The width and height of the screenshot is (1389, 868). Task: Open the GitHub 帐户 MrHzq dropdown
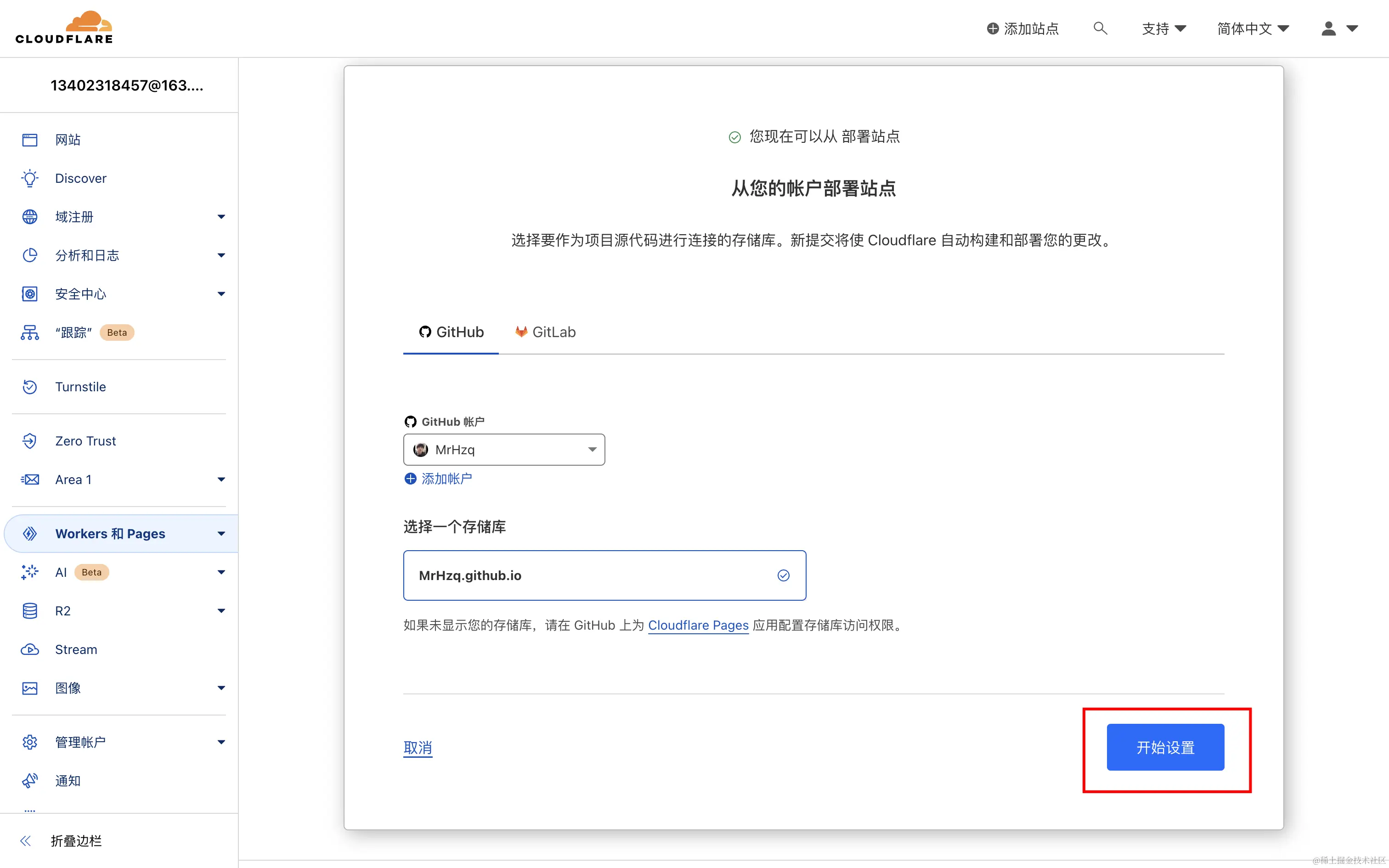tap(504, 450)
